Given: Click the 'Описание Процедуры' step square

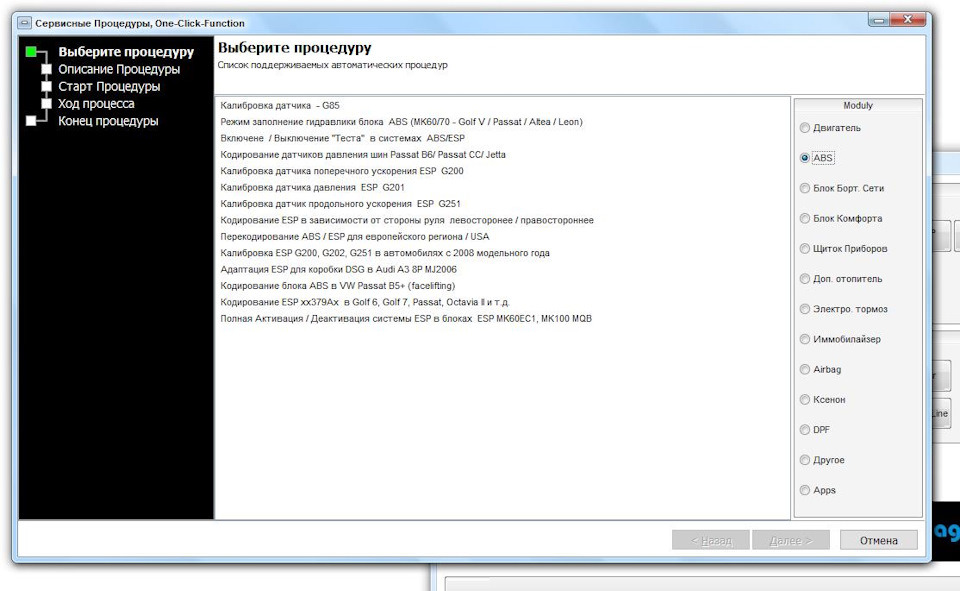Looking at the screenshot, I should click(46, 70).
